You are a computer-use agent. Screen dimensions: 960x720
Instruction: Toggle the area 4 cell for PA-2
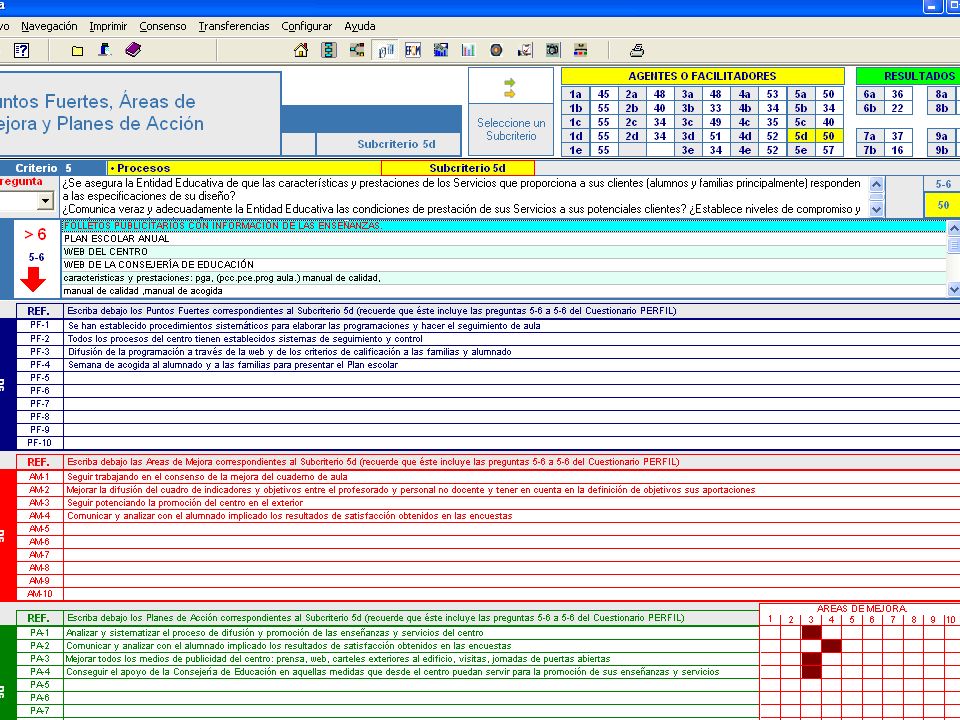[831, 645]
